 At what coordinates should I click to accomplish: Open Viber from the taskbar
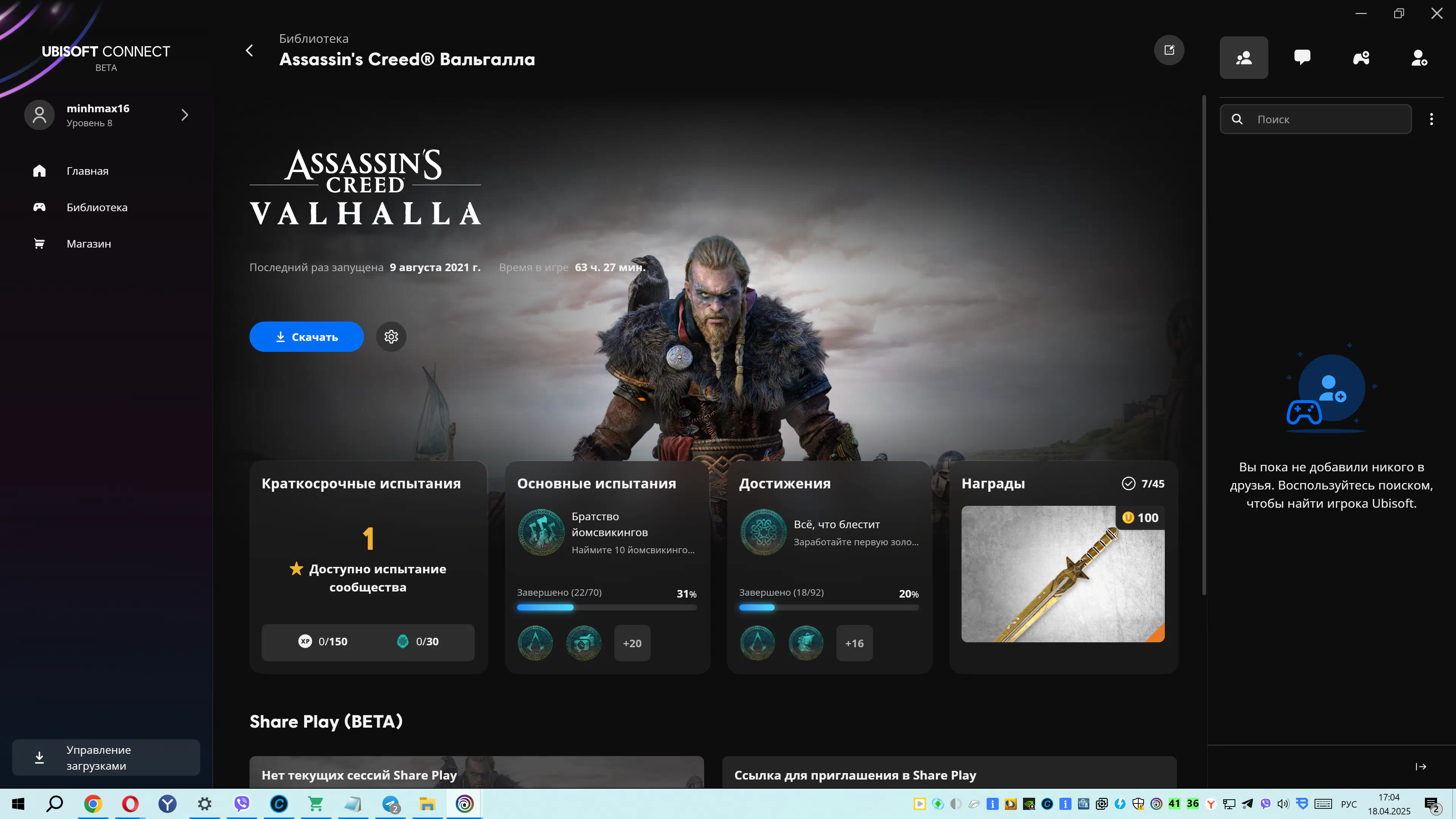tap(242, 804)
